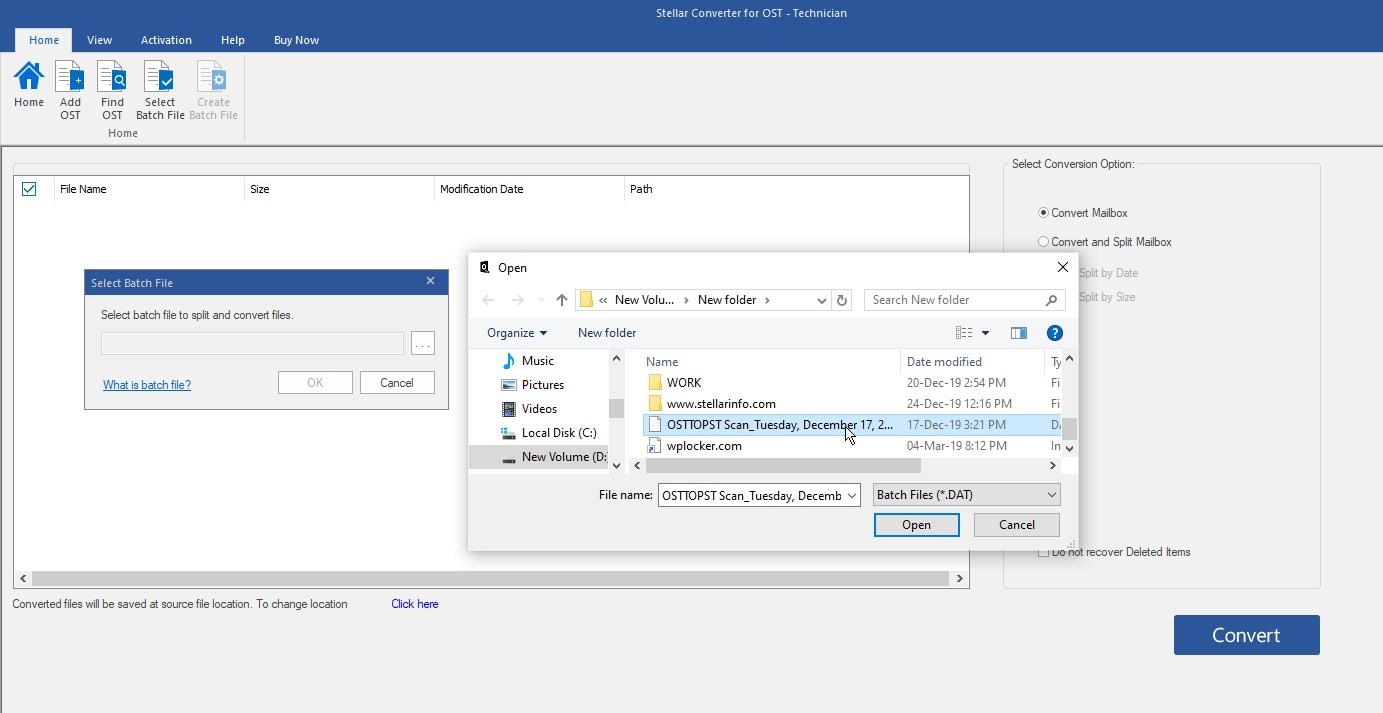Change the view layout icon in Open dialog
The width and height of the screenshot is (1383, 713).
click(964, 333)
